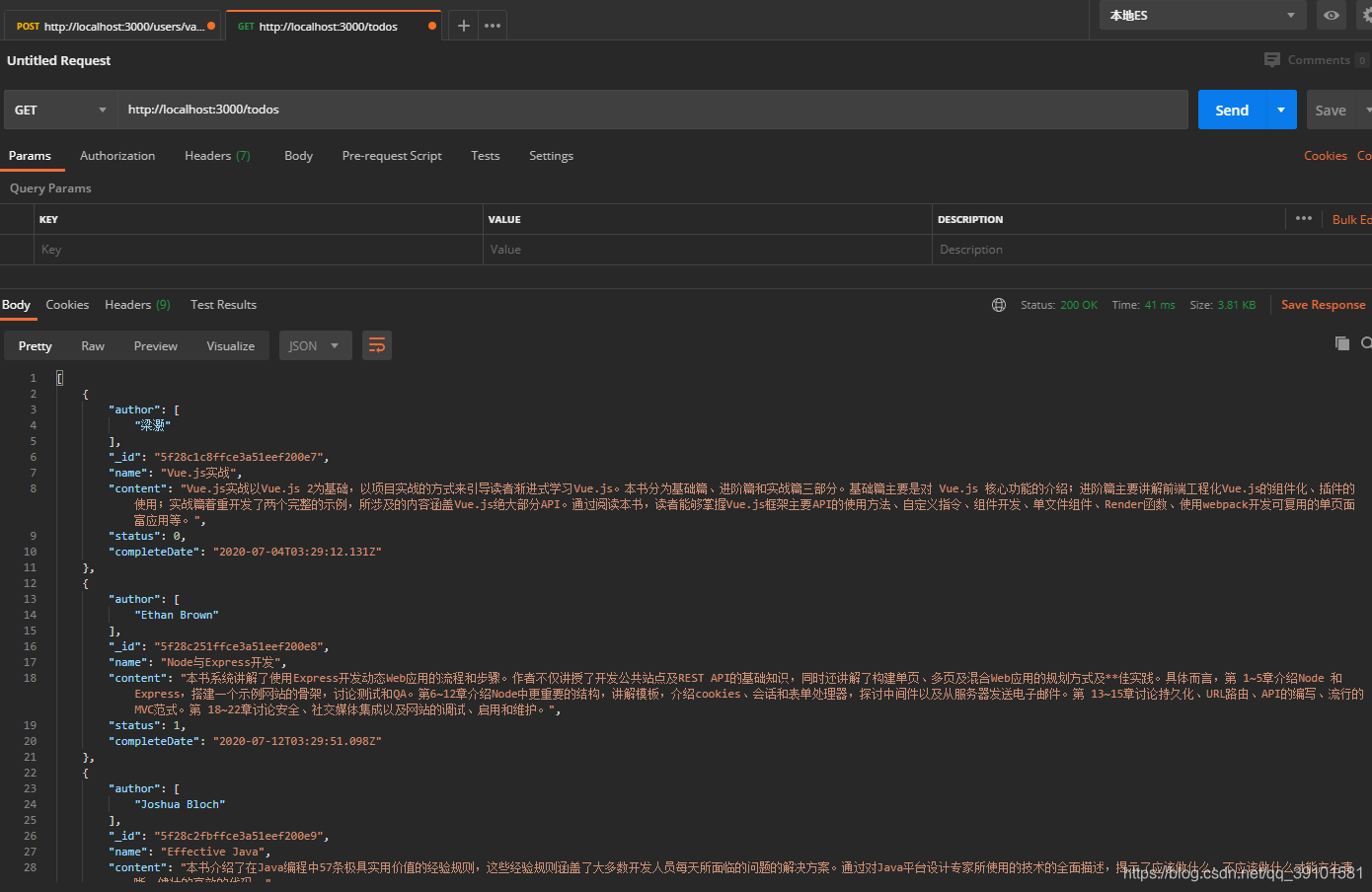Click the Description input in query params
This screenshot has height=892, width=1372.
pos(1151,250)
